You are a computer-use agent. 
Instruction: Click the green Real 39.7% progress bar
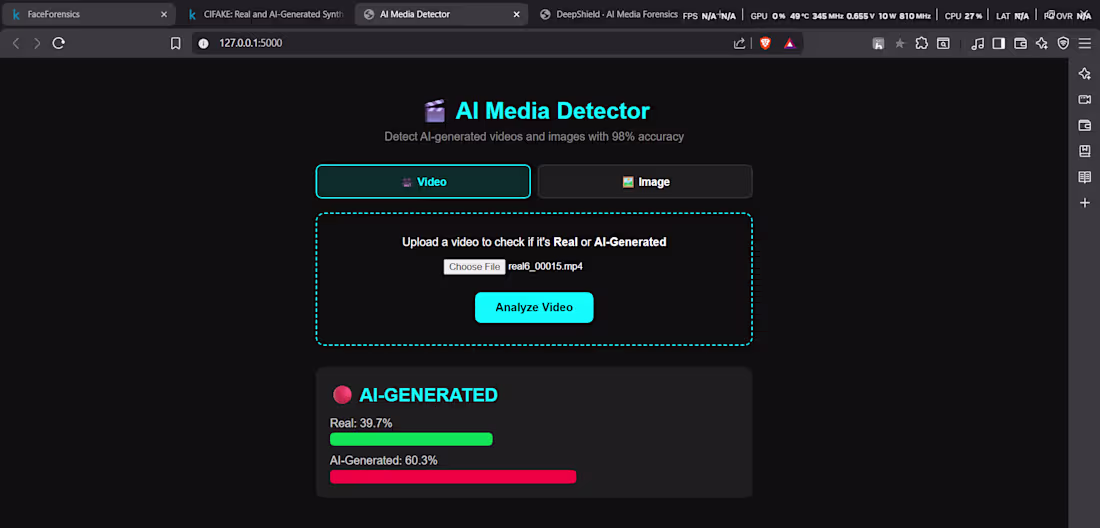pyautogui.click(x=411, y=439)
